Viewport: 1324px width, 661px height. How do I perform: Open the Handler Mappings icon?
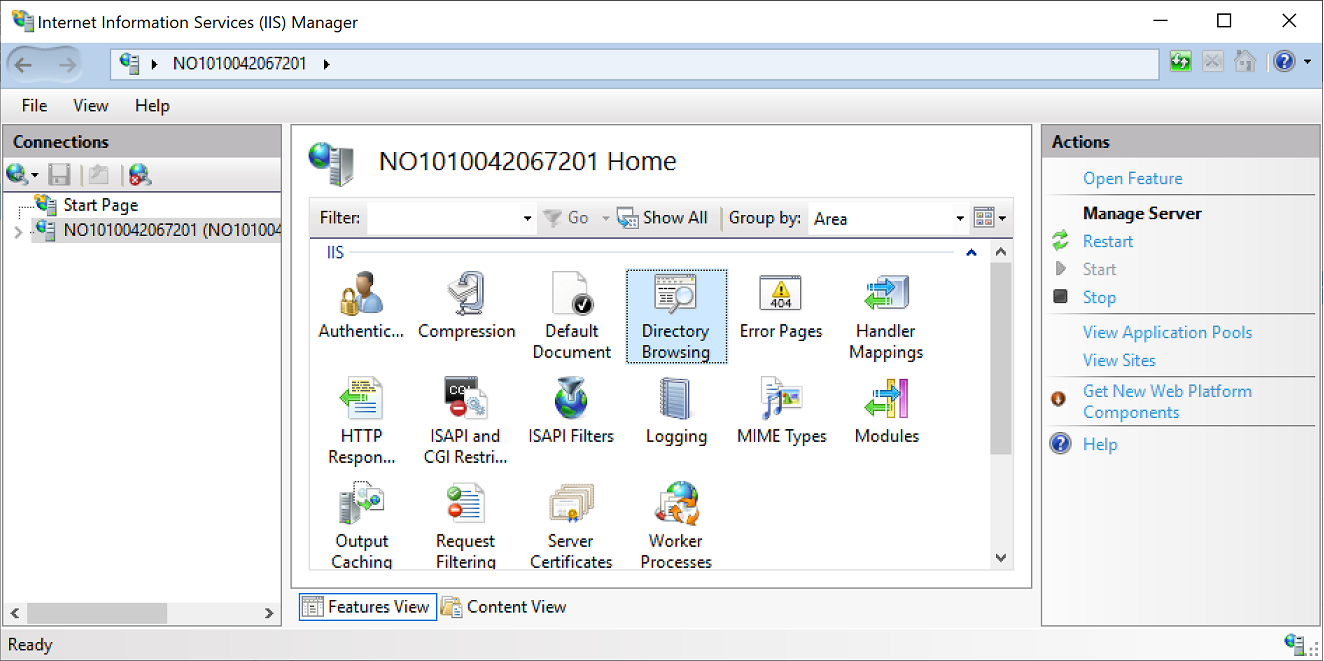[885, 296]
